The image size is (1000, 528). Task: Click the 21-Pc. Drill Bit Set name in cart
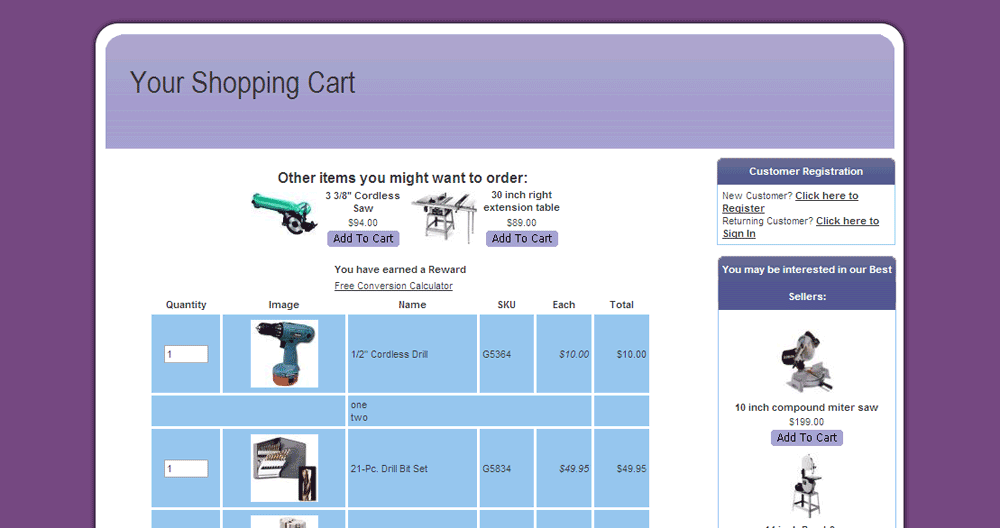pos(389,468)
